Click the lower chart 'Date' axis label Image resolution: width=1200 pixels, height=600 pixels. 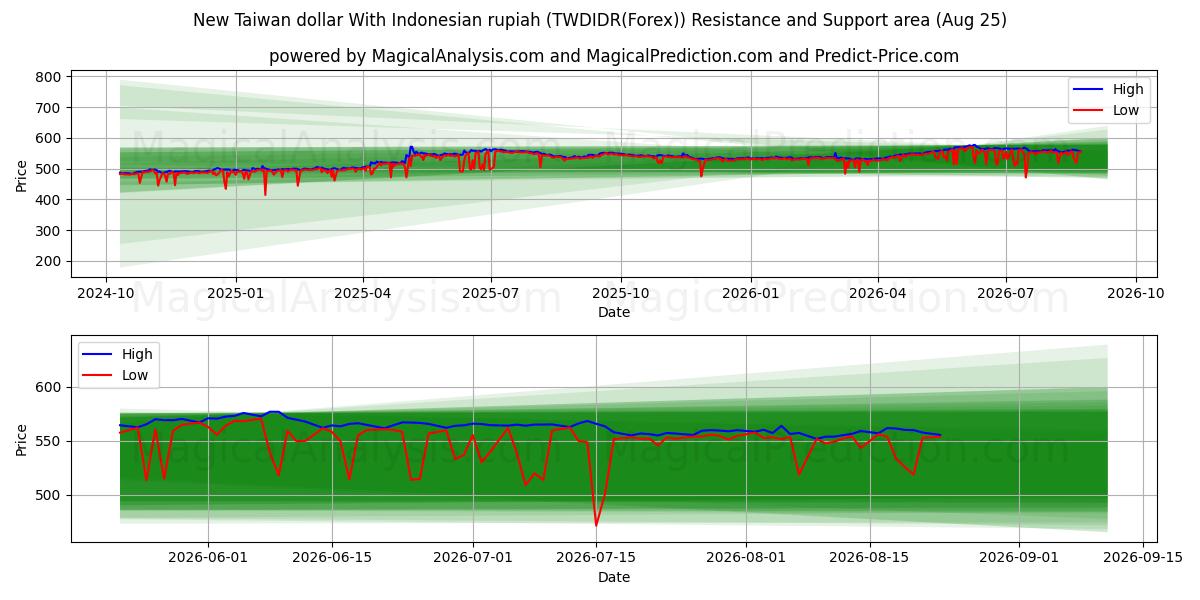click(x=614, y=577)
